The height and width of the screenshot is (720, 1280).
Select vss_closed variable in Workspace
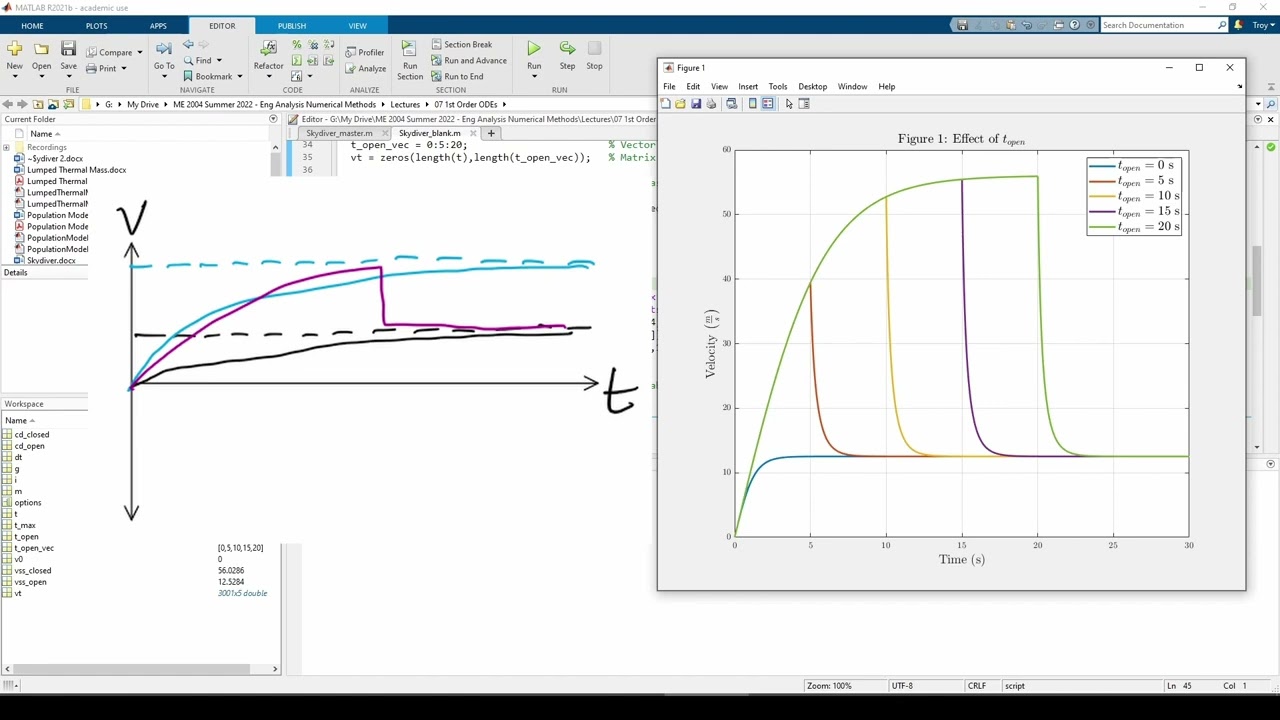pos(32,571)
